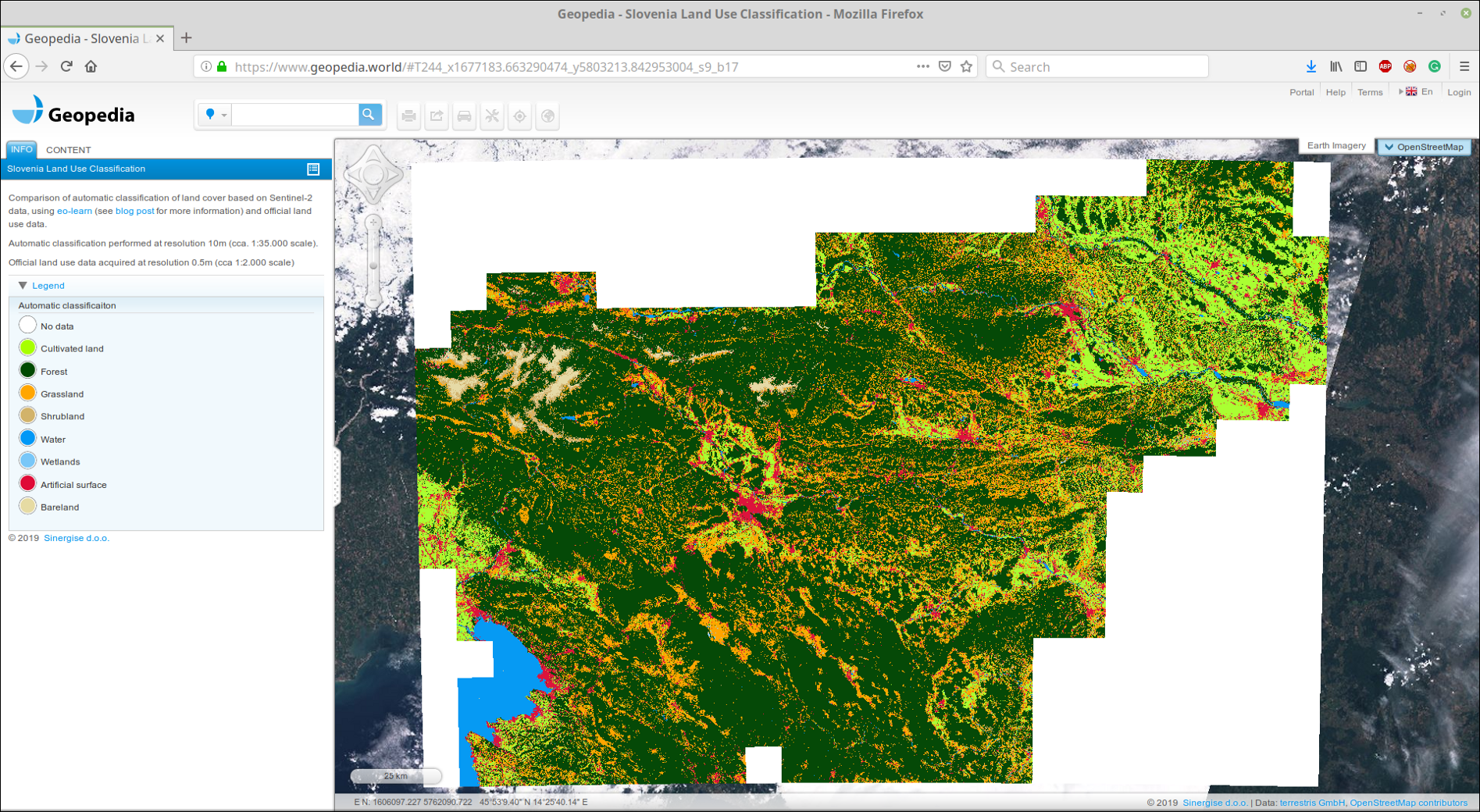Click the Geopedia logo

(73, 112)
